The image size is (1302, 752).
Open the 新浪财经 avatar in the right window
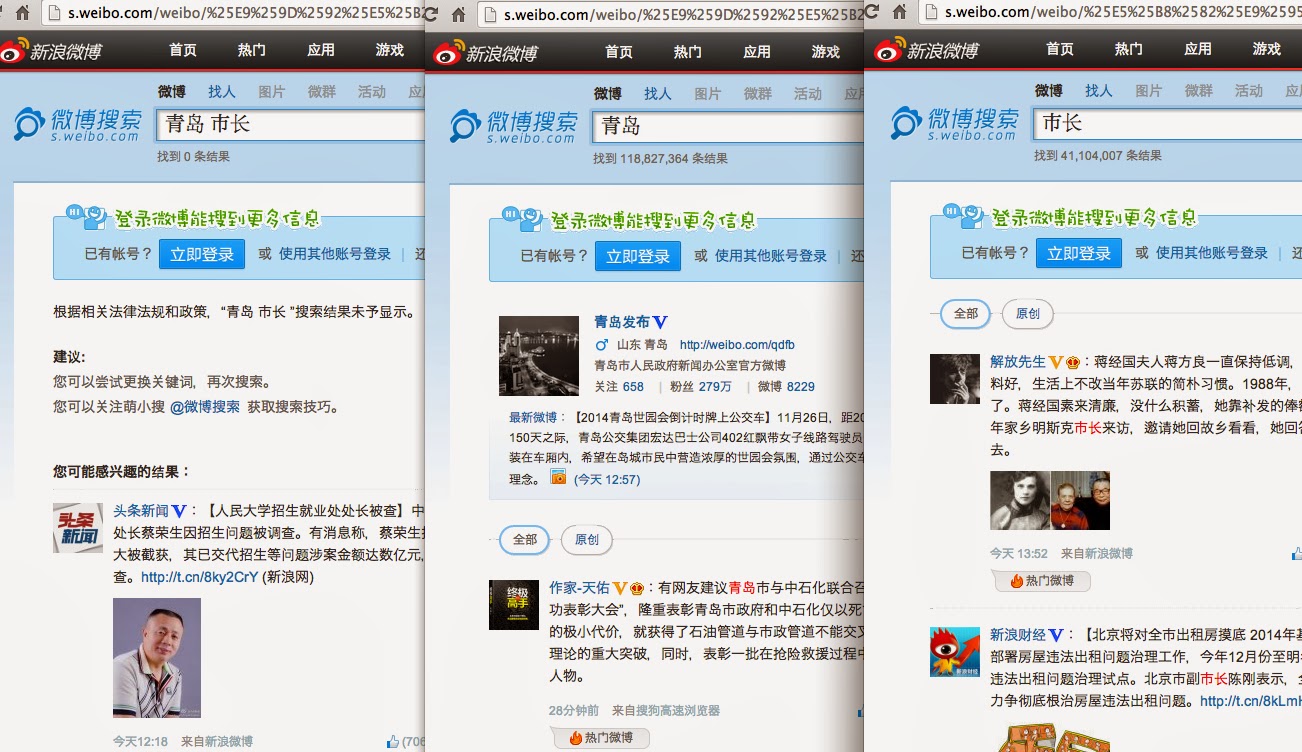tap(955, 652)
